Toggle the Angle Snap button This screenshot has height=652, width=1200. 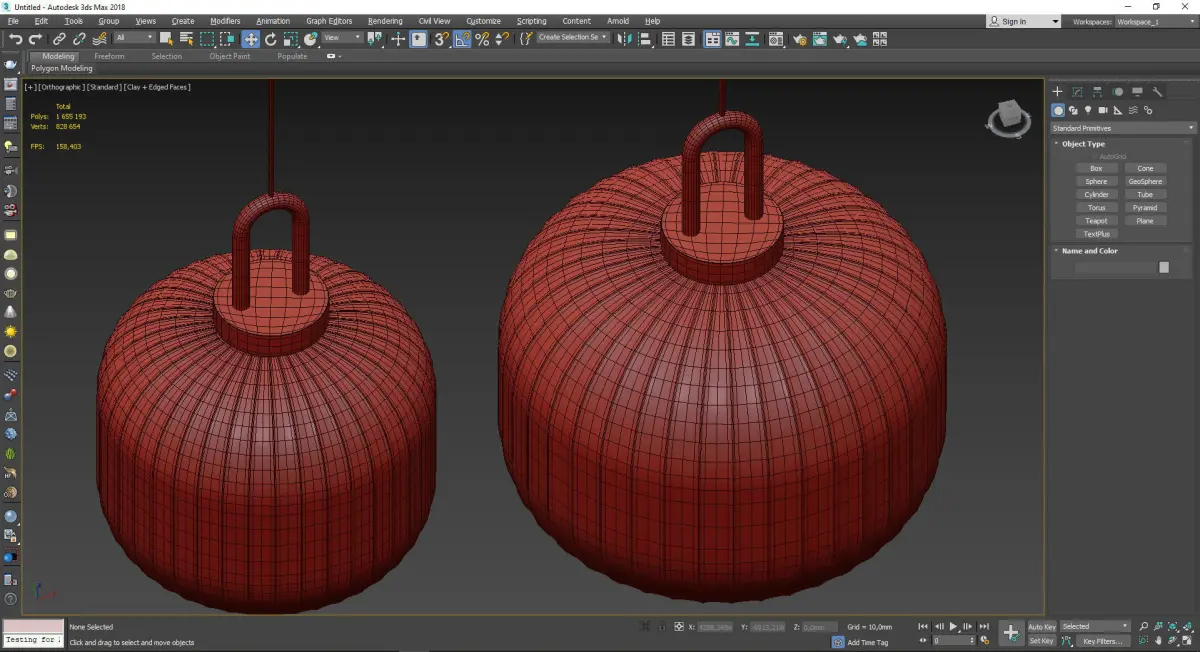[x=462, y=39]
